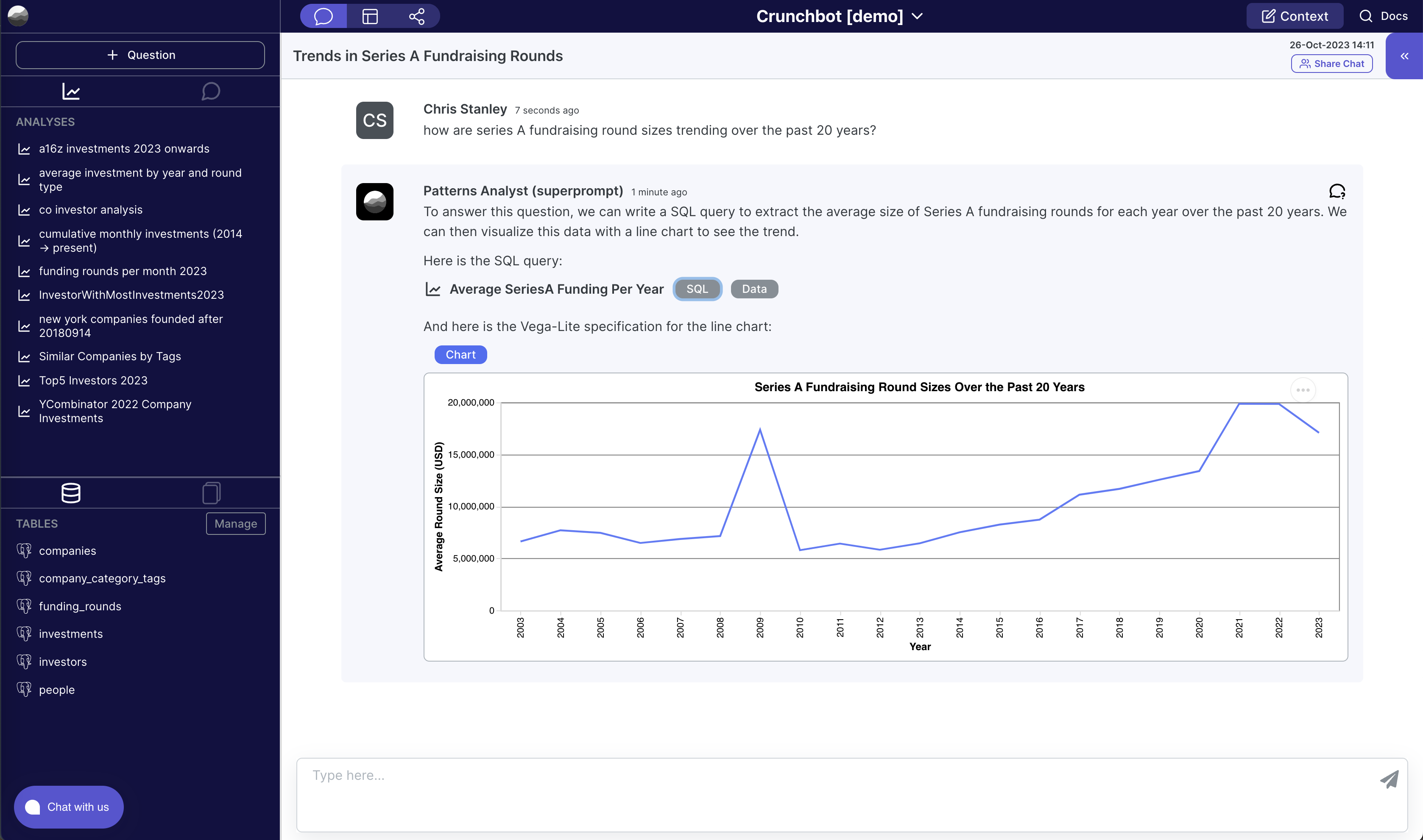Click the Patterns logo in top-left corner
This screenshot has height=840, width=1423.
(x=18, y=15)
